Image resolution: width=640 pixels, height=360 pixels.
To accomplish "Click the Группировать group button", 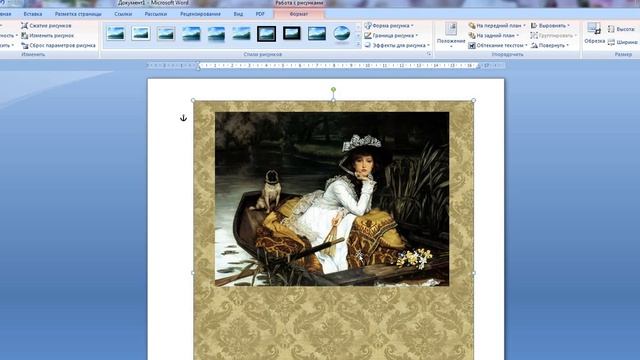I will point(553,36).
